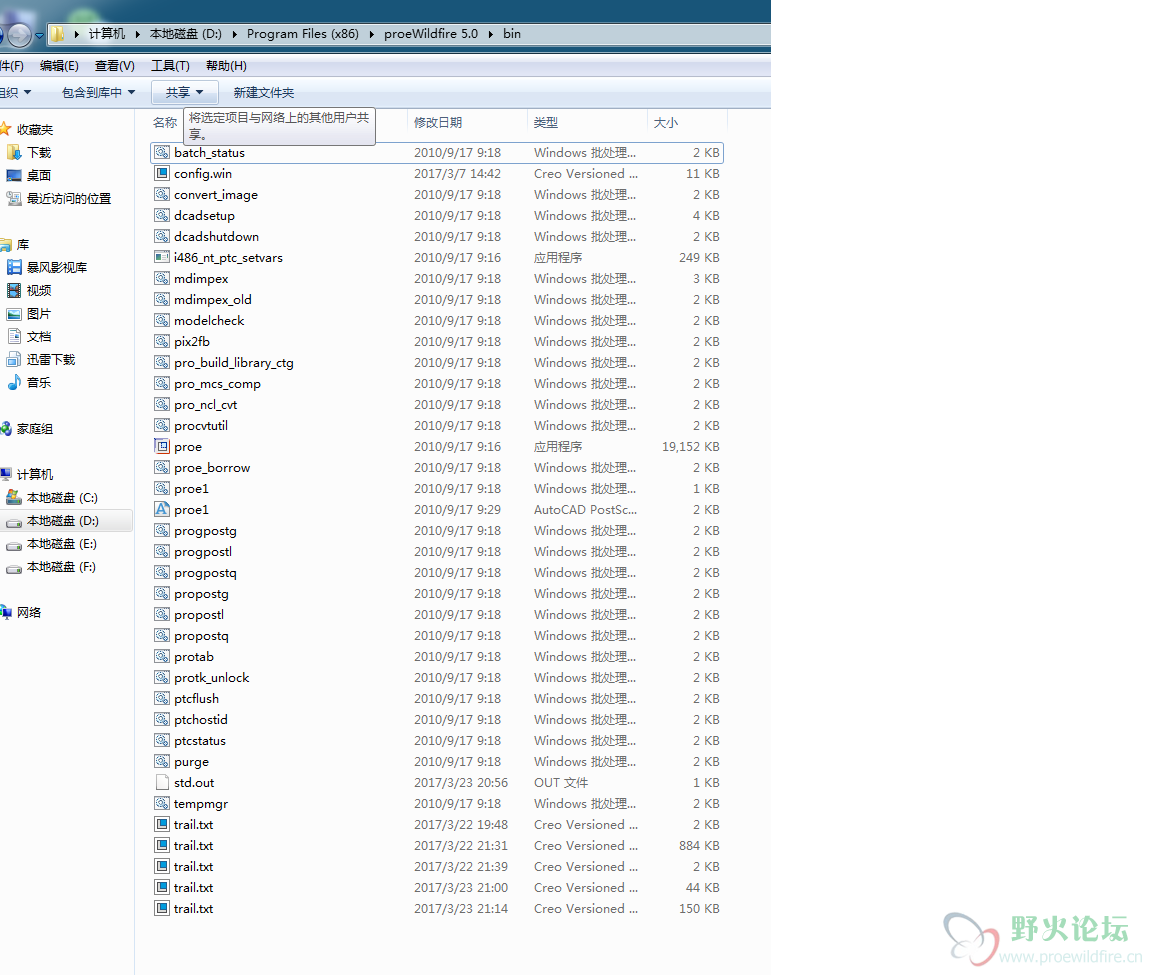The image size is (1152, 975).
Task: Sort by 类型 column header
Action: [587, 123]
